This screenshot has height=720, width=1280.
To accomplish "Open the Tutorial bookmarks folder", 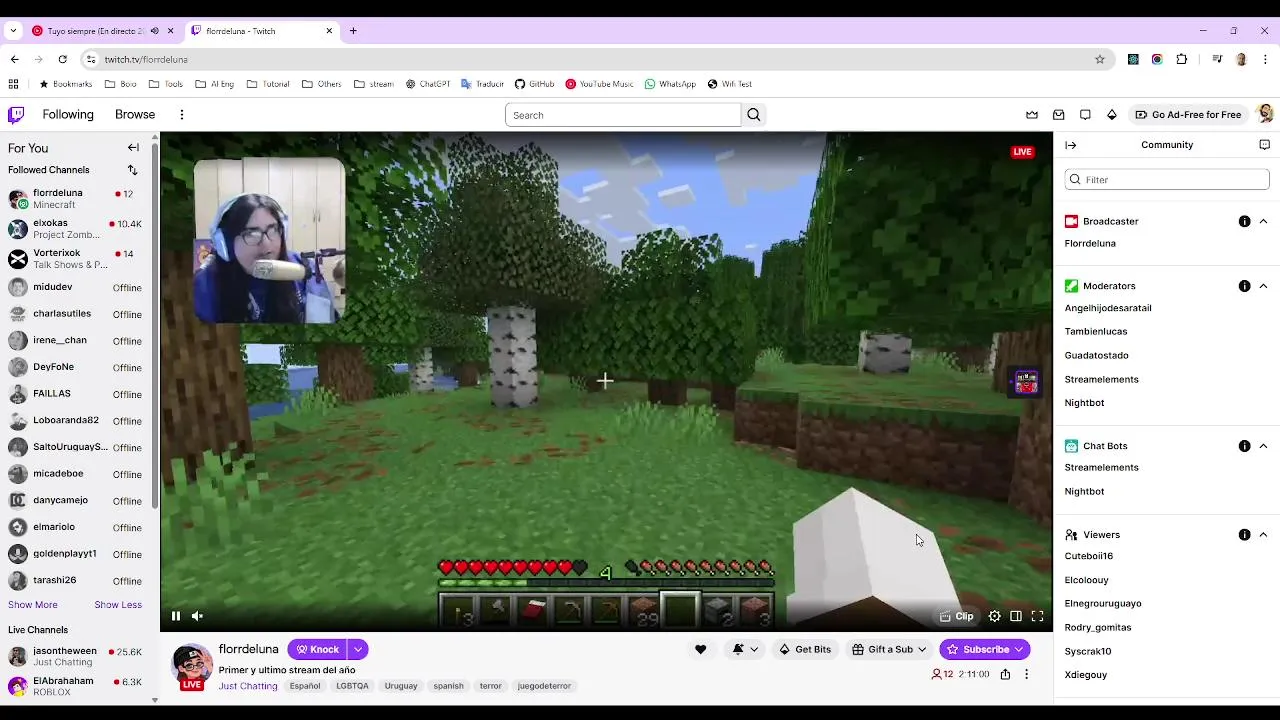I will (x=268, y=84).
